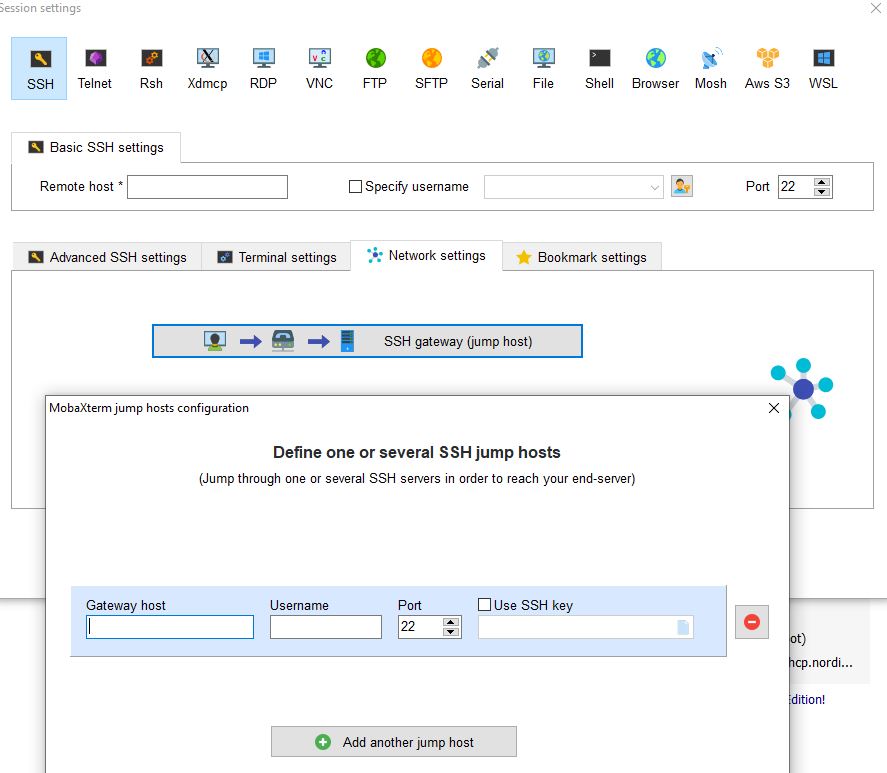Increase the gateway Port value

451,622
